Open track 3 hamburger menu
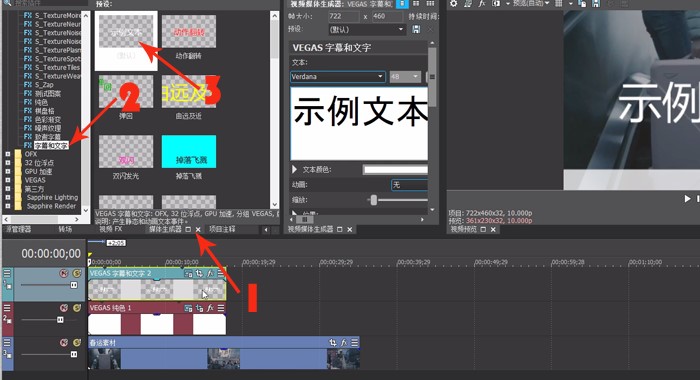Image resolution: width=700 pixels, height=380 pixels. tap(7, 342)
